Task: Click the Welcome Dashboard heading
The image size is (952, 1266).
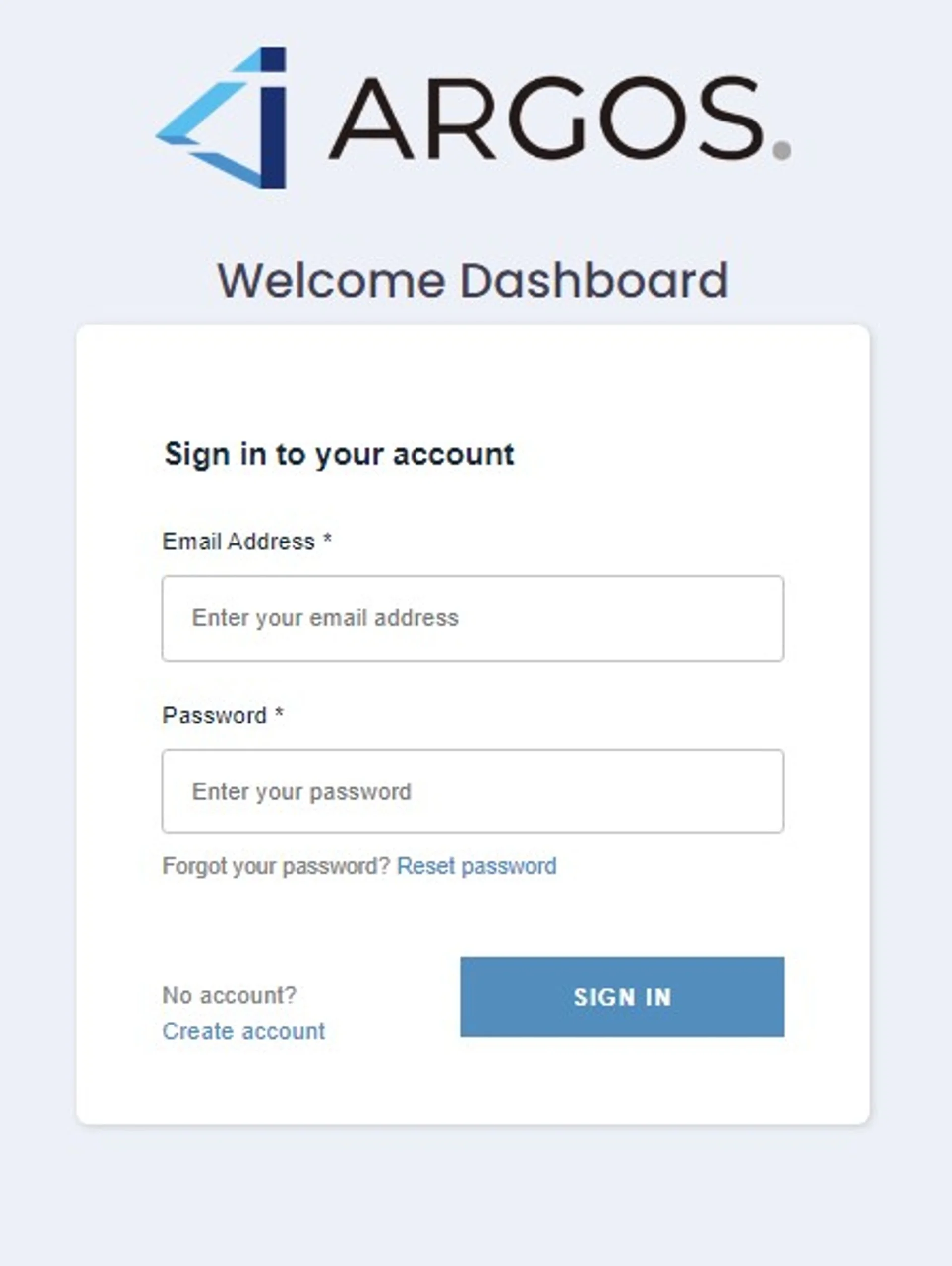Action: coord(473,281)
